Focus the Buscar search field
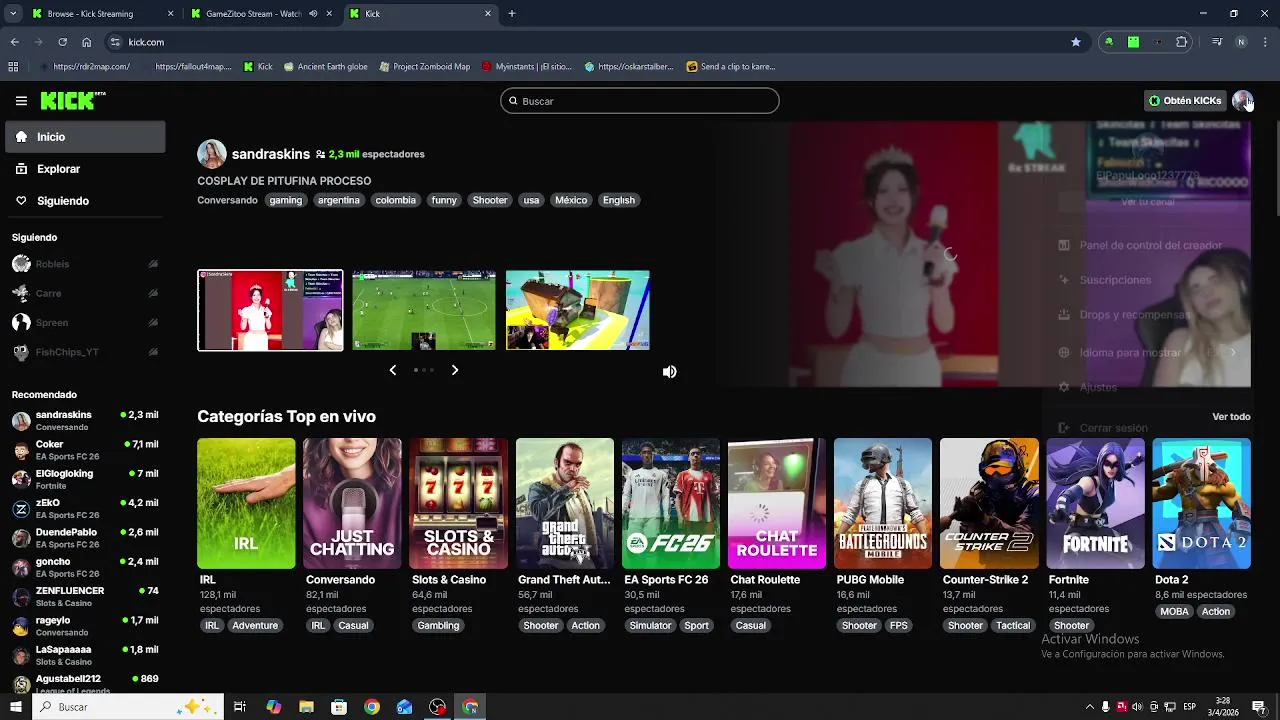Screen dimensions: 1280x720 (x=640, y=101)
